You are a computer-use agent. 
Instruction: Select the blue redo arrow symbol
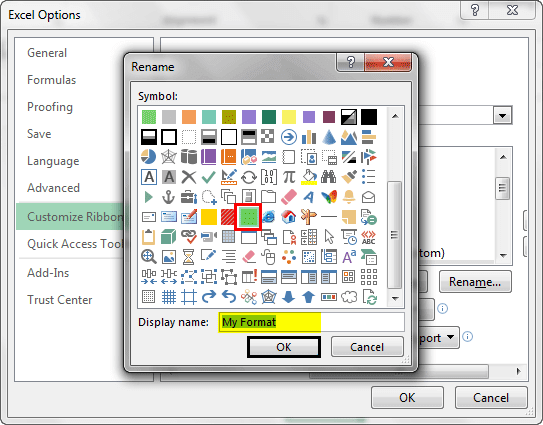[x=208, y=297]
